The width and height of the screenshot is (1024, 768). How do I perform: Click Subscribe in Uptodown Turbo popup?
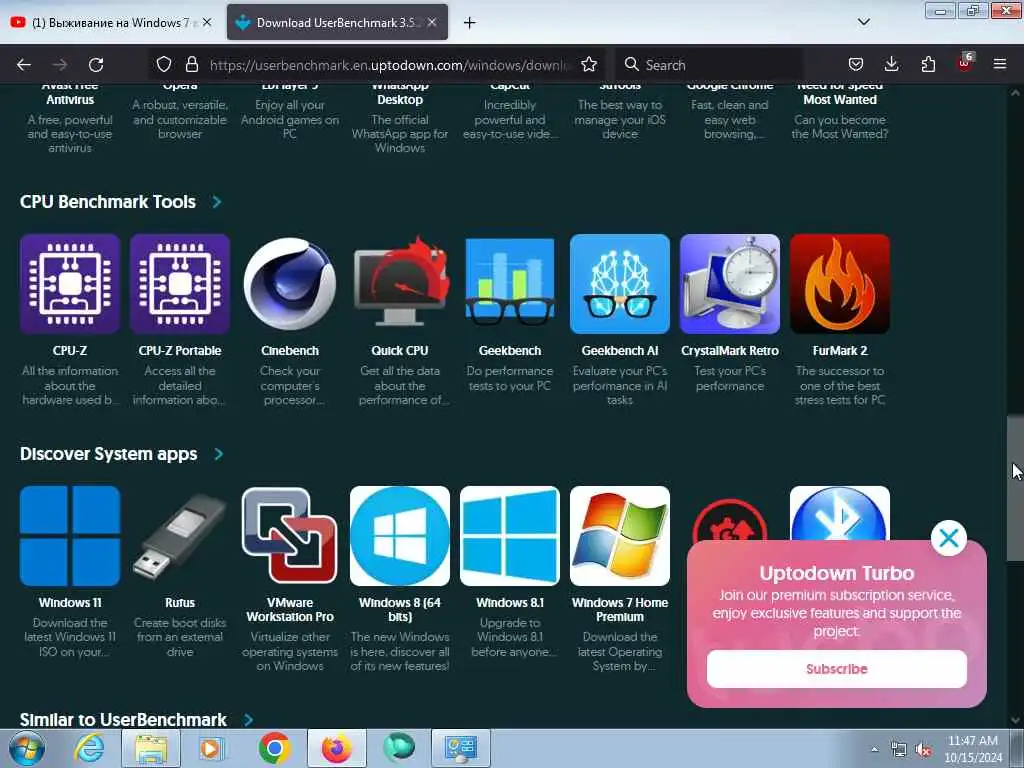pos(837,669)
